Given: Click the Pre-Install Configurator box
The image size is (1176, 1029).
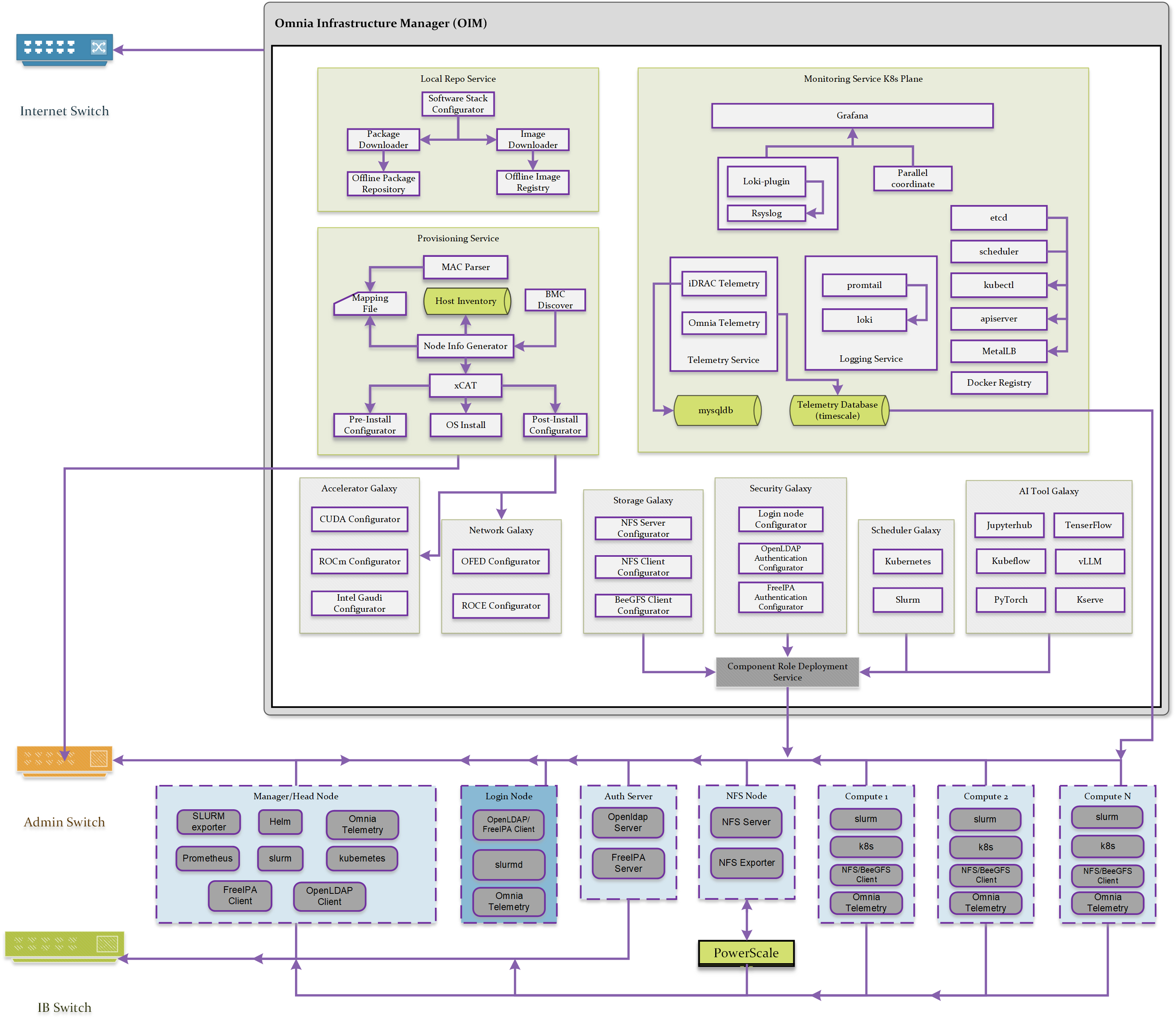Looking at the screenshot, I should pyautogui.click(x=370, y=425).
